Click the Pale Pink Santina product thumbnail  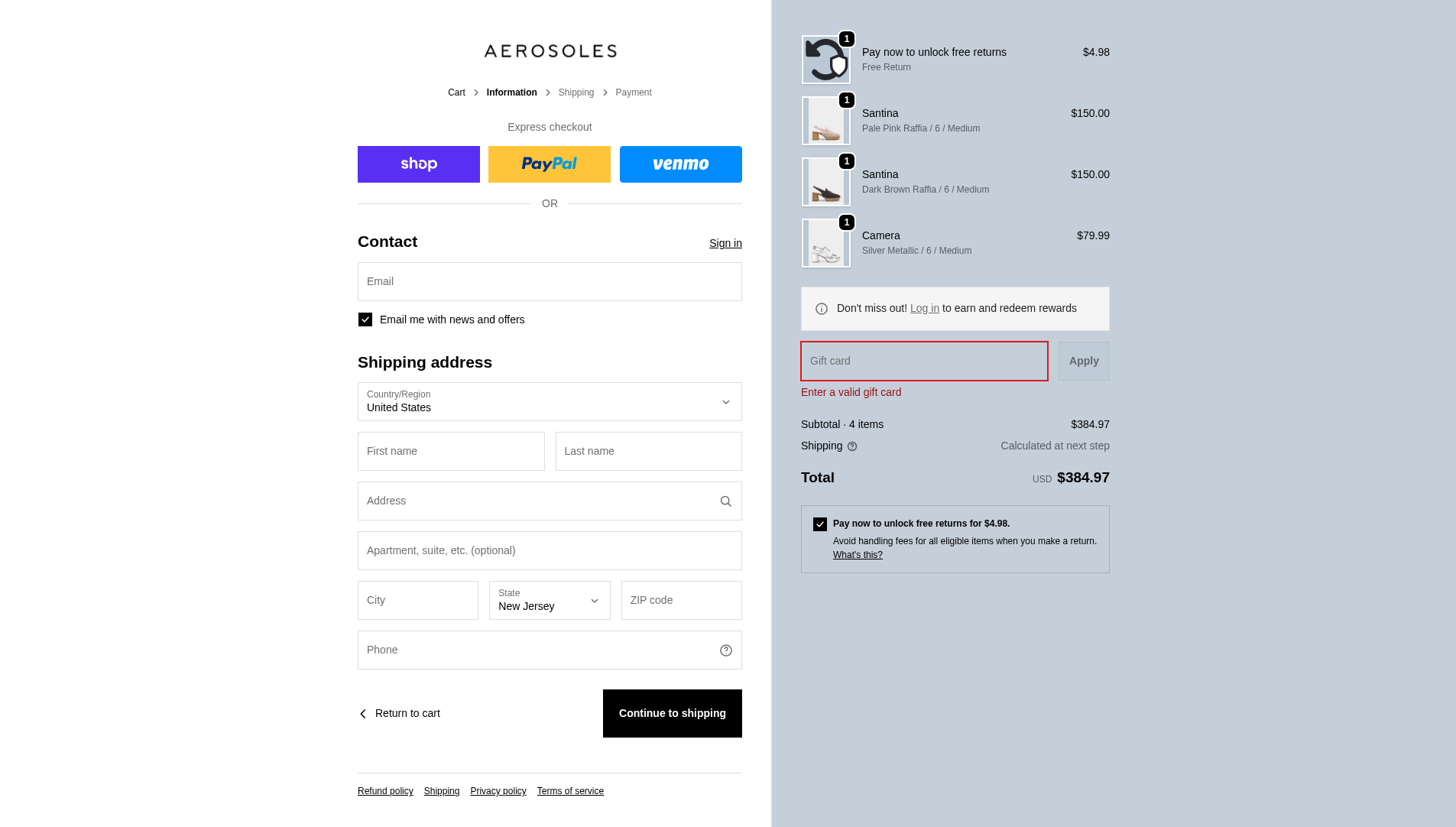pos(825,121)
